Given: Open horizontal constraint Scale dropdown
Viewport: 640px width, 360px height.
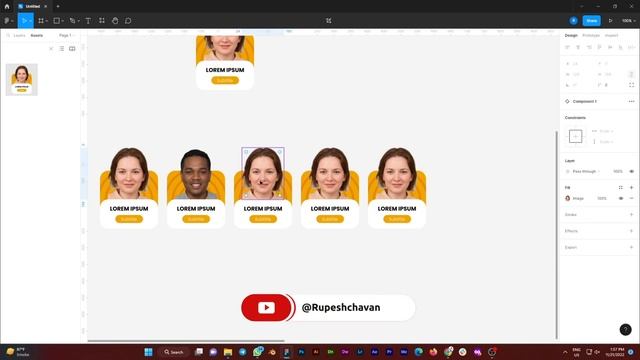Looking at the screenshot, I should pos(606,131).
